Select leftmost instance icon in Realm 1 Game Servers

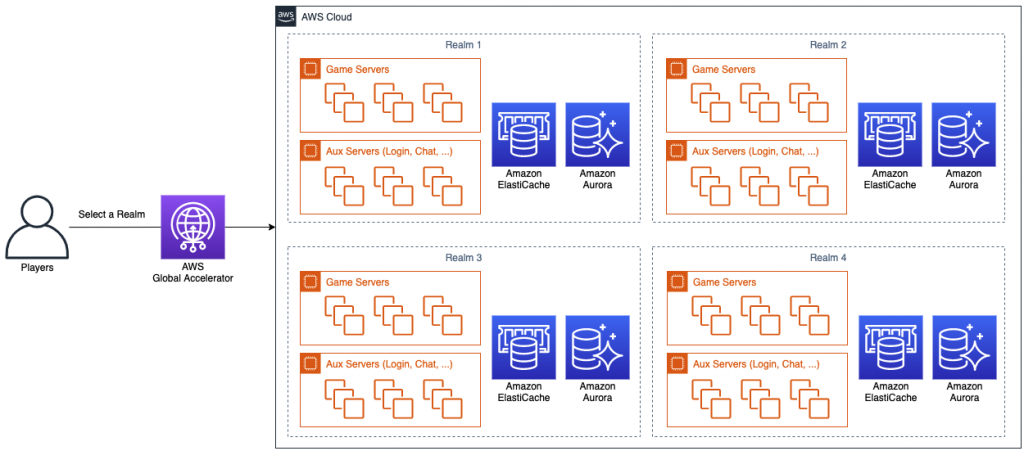pyautogui.click(x=344, y=102)
